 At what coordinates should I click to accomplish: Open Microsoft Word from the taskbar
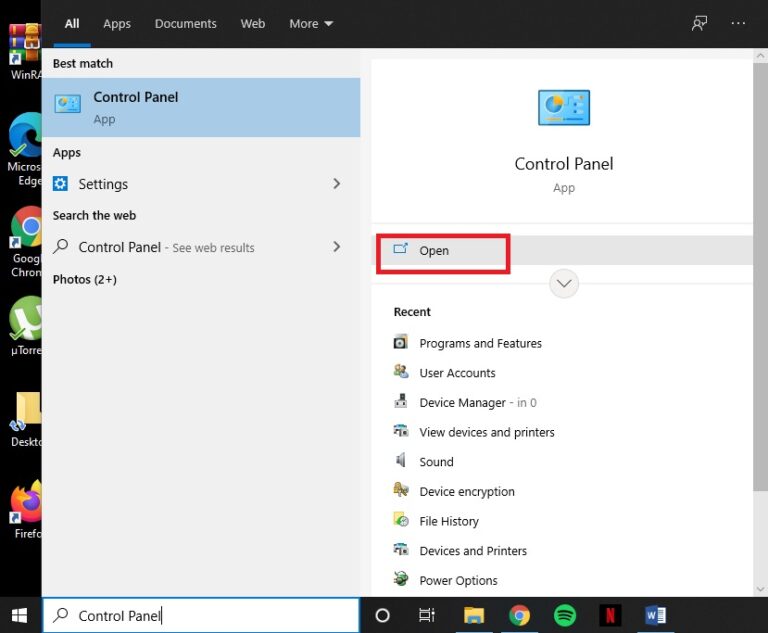tap(655, 615)
